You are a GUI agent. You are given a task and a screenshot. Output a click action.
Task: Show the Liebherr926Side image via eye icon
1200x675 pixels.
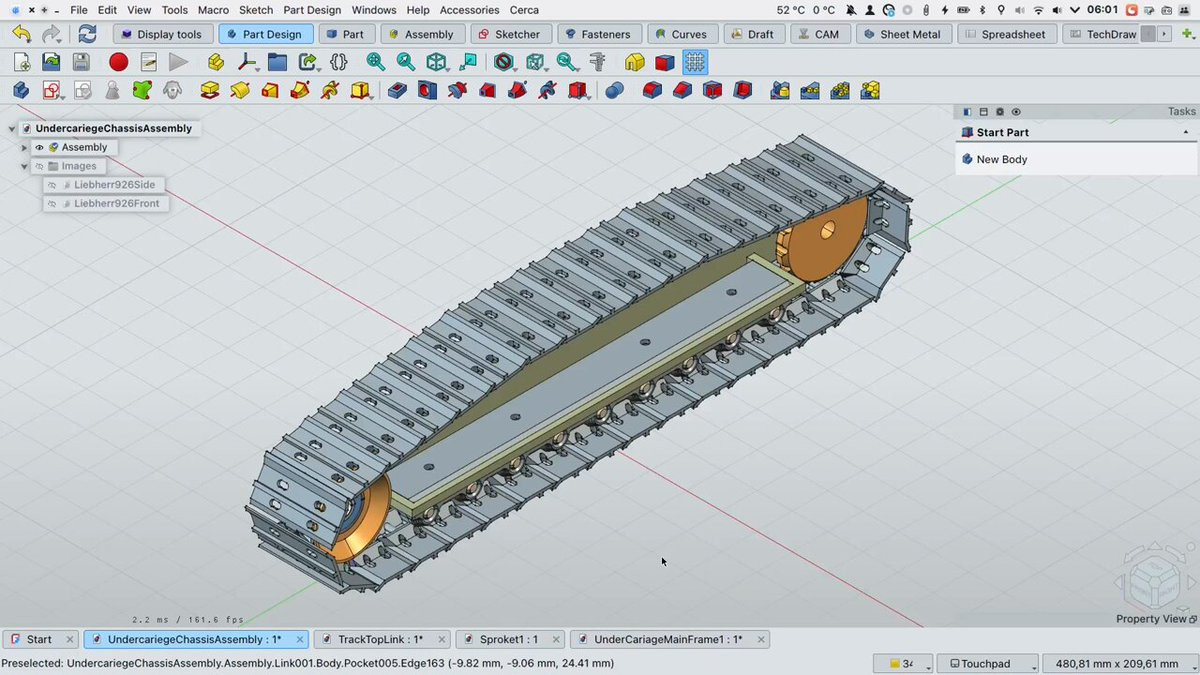[x=52, y=185]
